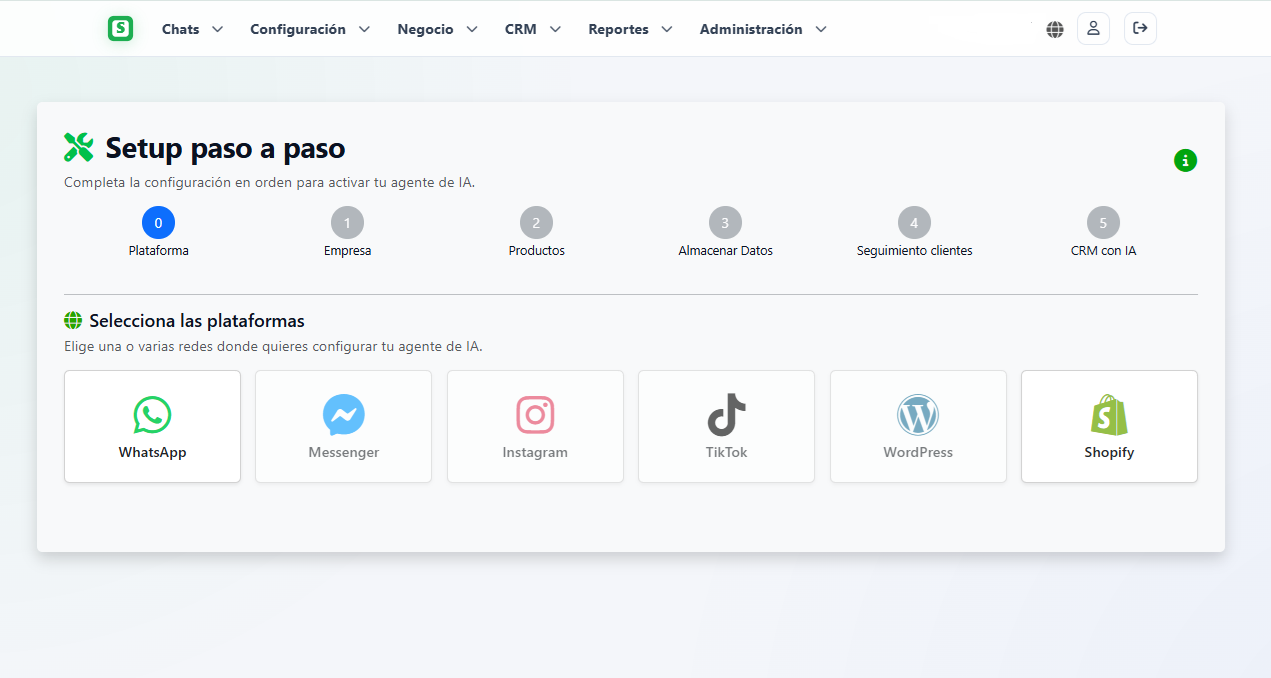
Task: Click the Elige una o varias redes text
Action: point(273,347)
